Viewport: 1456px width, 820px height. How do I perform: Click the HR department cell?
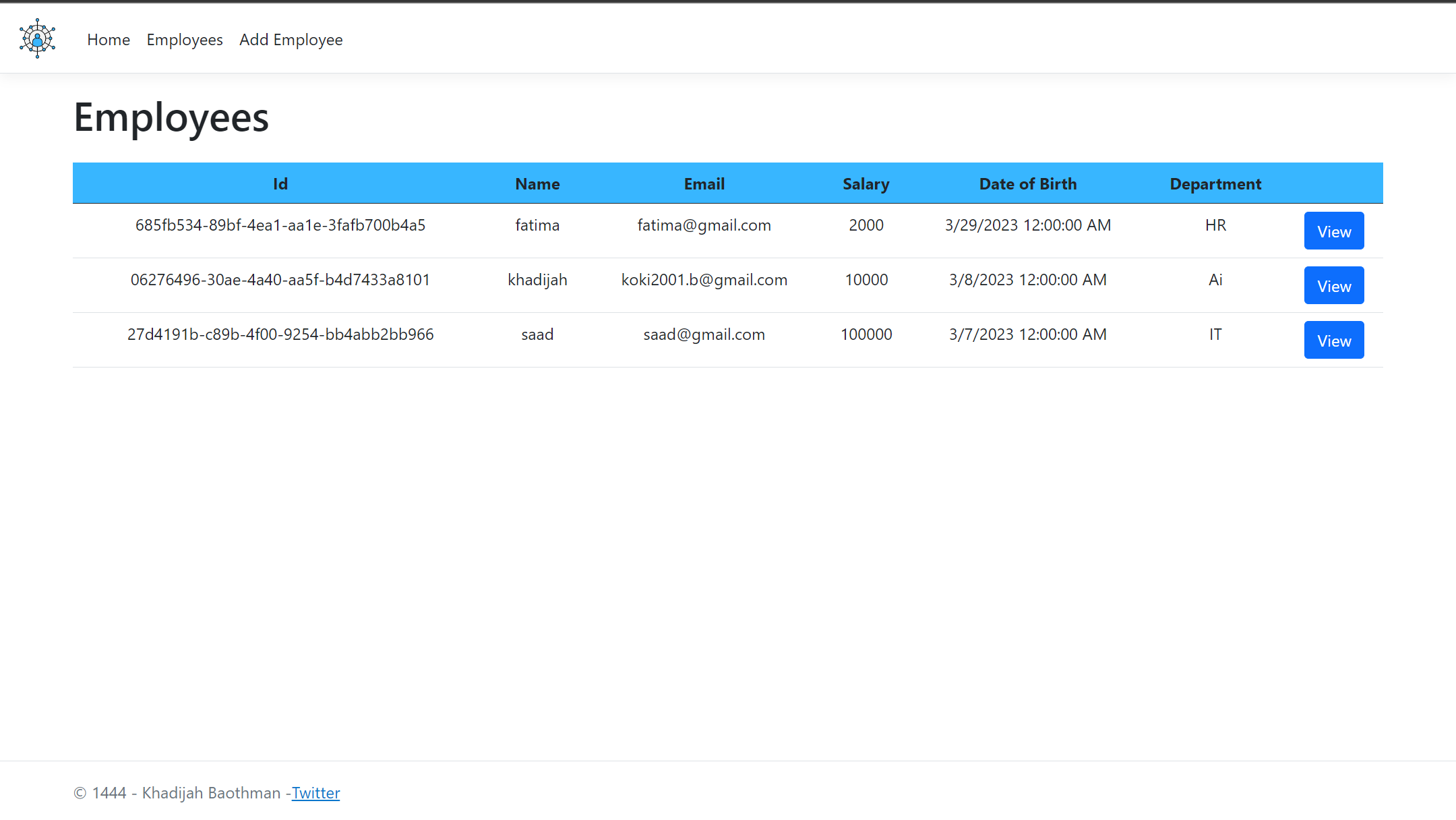[x=1215, y=225]
